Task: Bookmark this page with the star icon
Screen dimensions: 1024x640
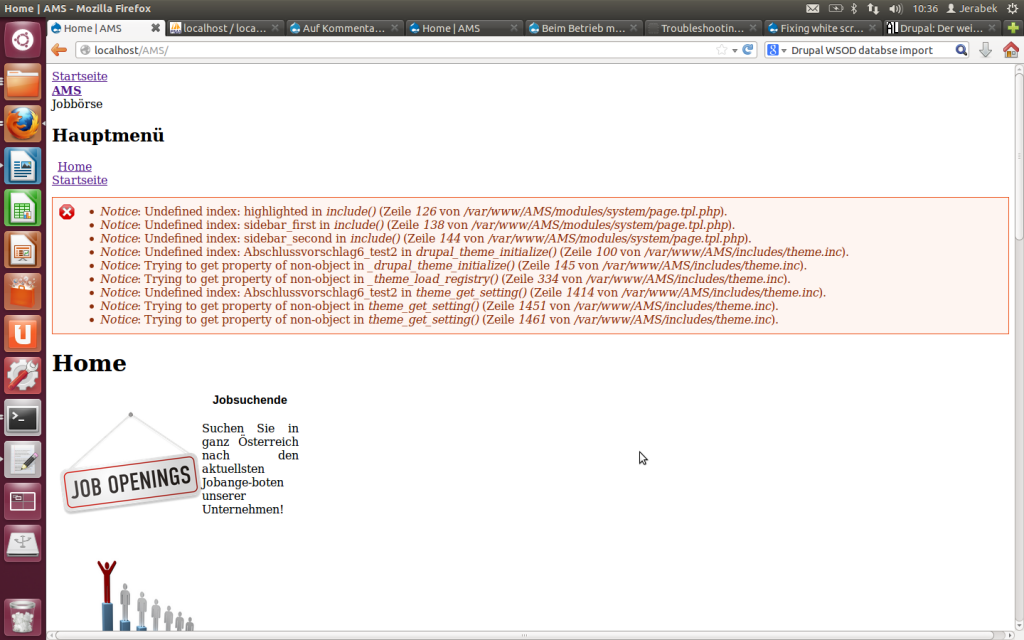Action: click(721, 50)
